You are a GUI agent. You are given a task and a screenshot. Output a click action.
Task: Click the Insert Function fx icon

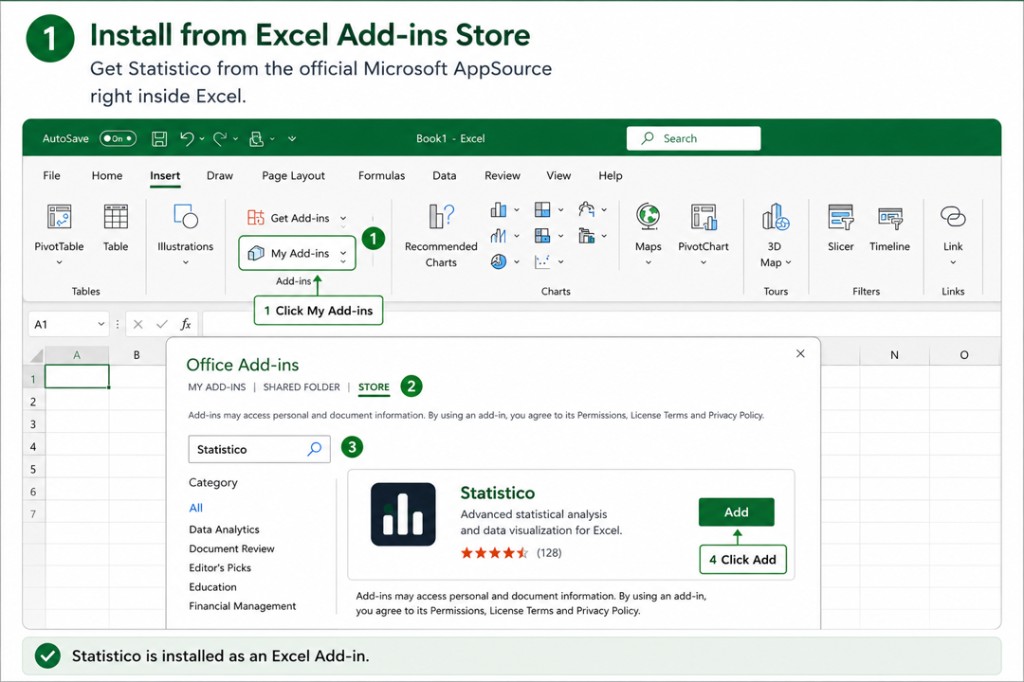tap(185, 324)
